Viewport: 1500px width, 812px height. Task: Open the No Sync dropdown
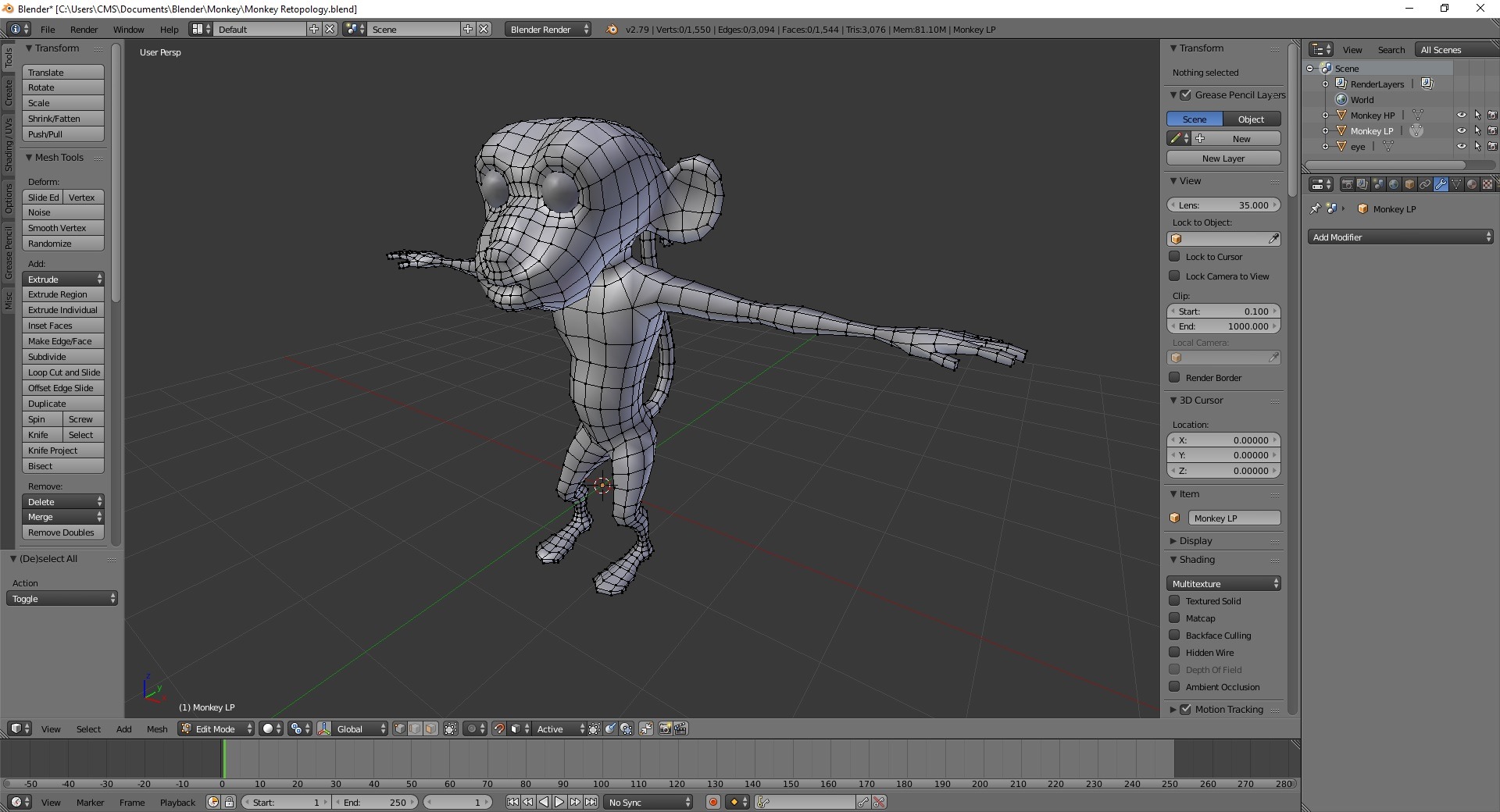(648, 802)
